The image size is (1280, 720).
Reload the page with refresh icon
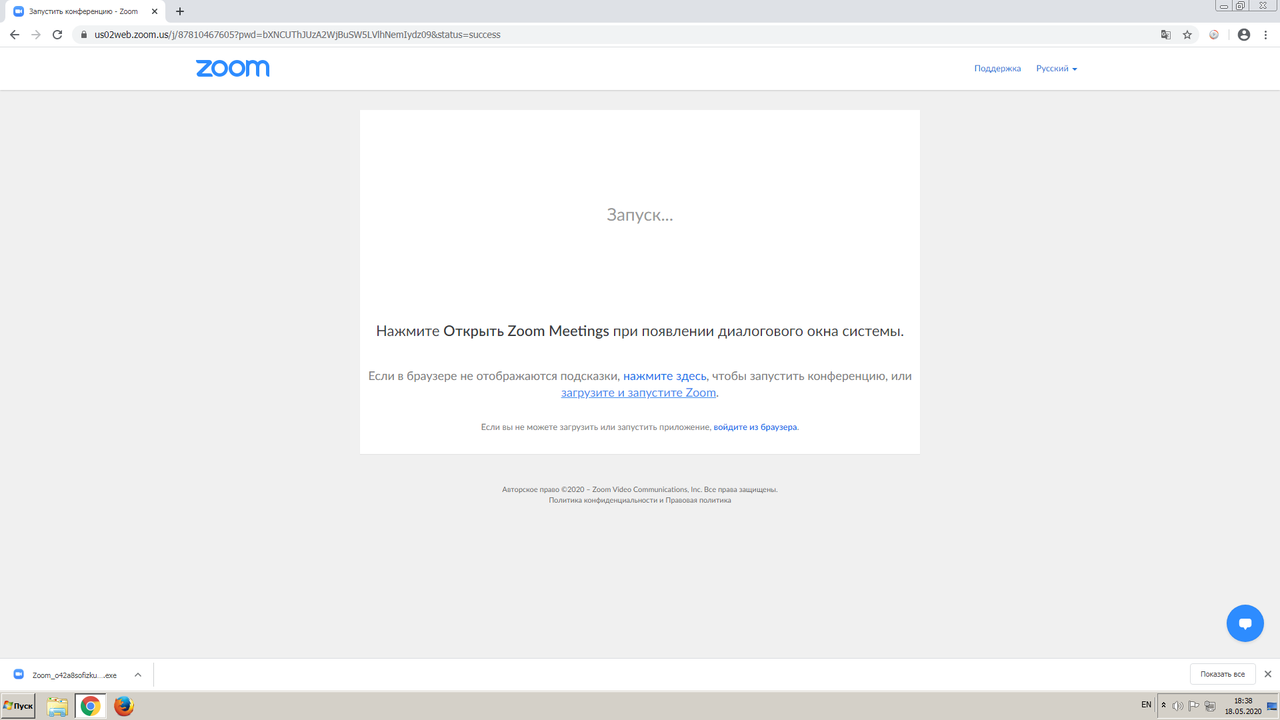pyautogui.click(x=58, y=34)
